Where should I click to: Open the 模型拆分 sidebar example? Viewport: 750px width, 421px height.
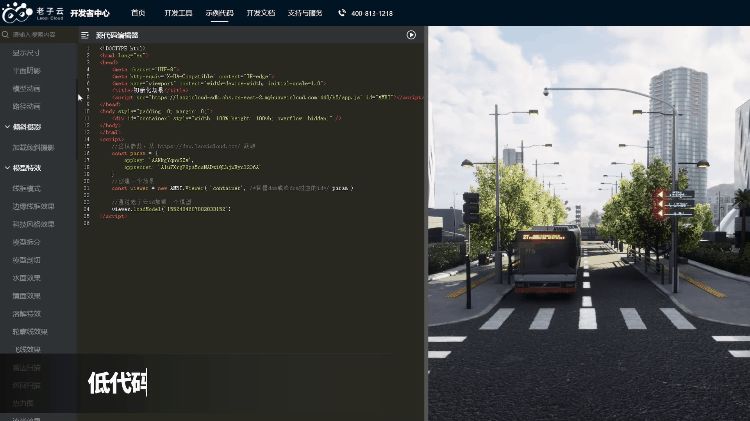(x=26, y=242)
